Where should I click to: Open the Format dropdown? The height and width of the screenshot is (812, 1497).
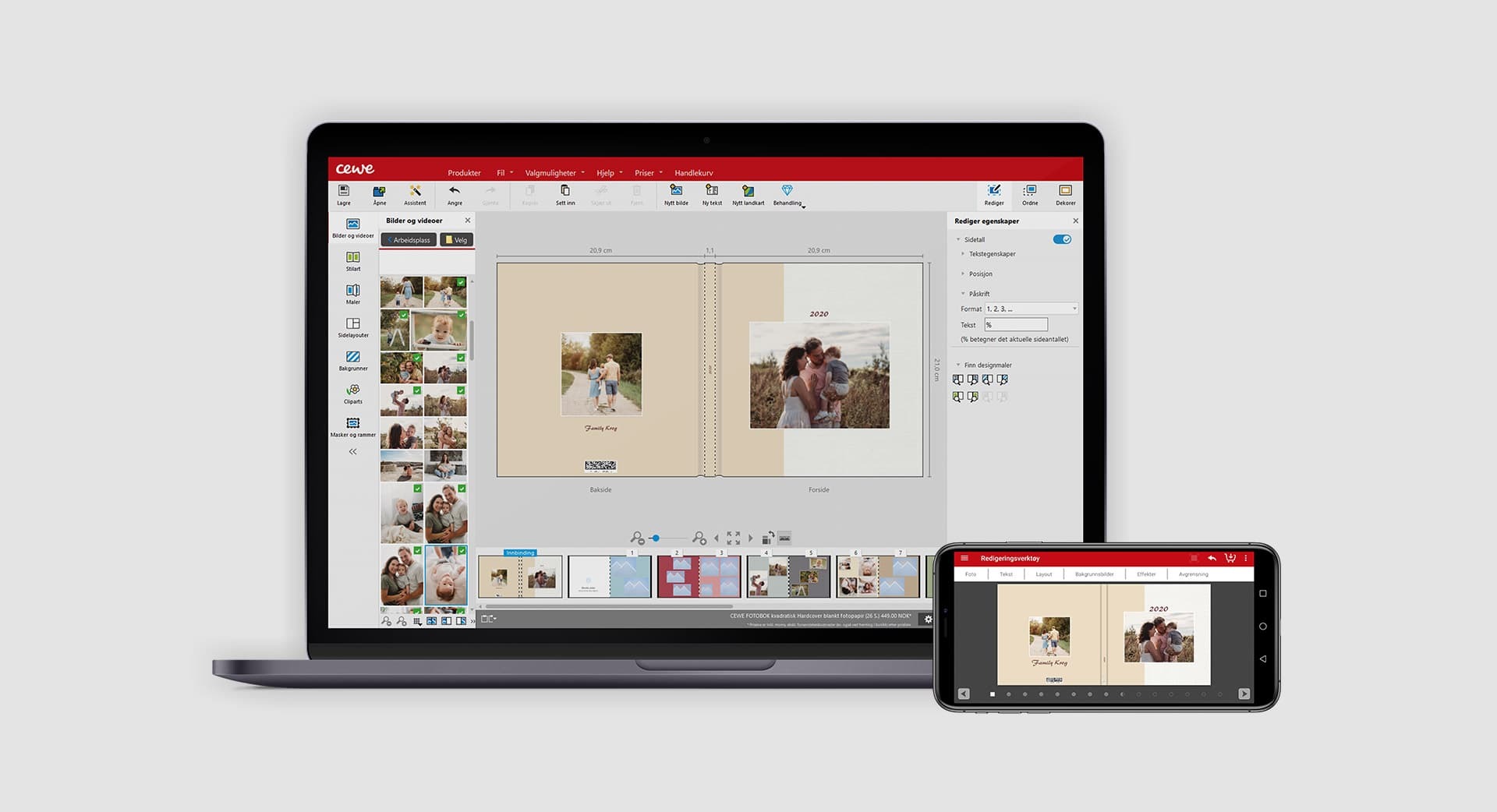pyautogui.click(x=1032, y=309)
